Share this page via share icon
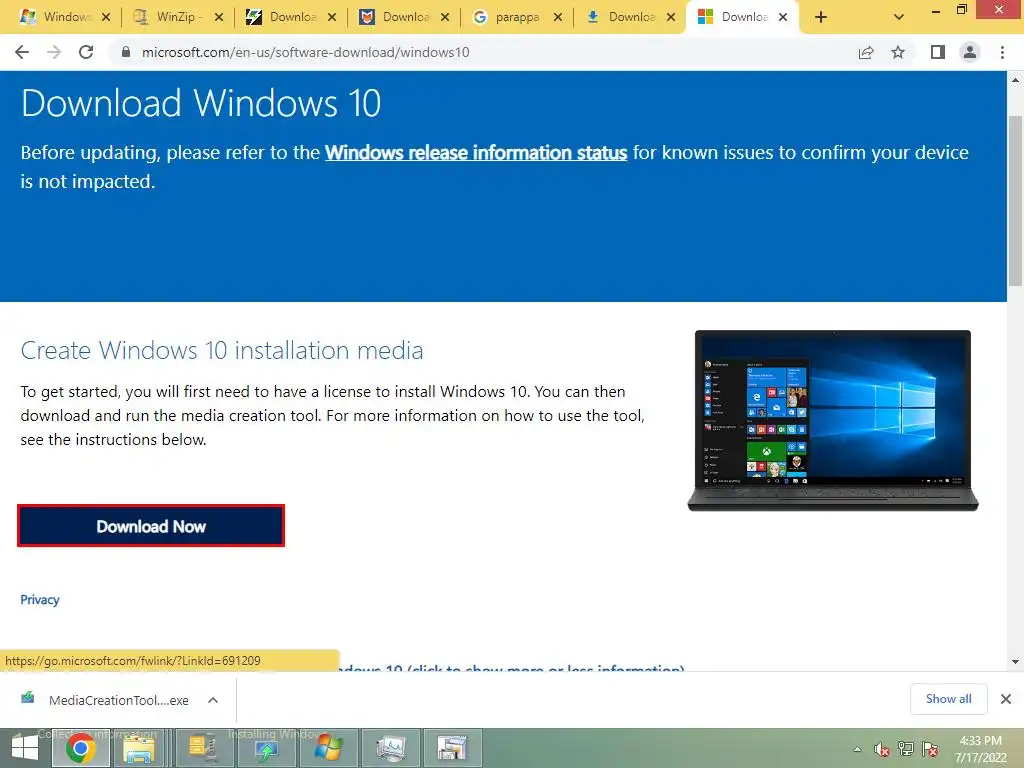This screenshot has width=1024, height=768. click(x=866, y=52)
